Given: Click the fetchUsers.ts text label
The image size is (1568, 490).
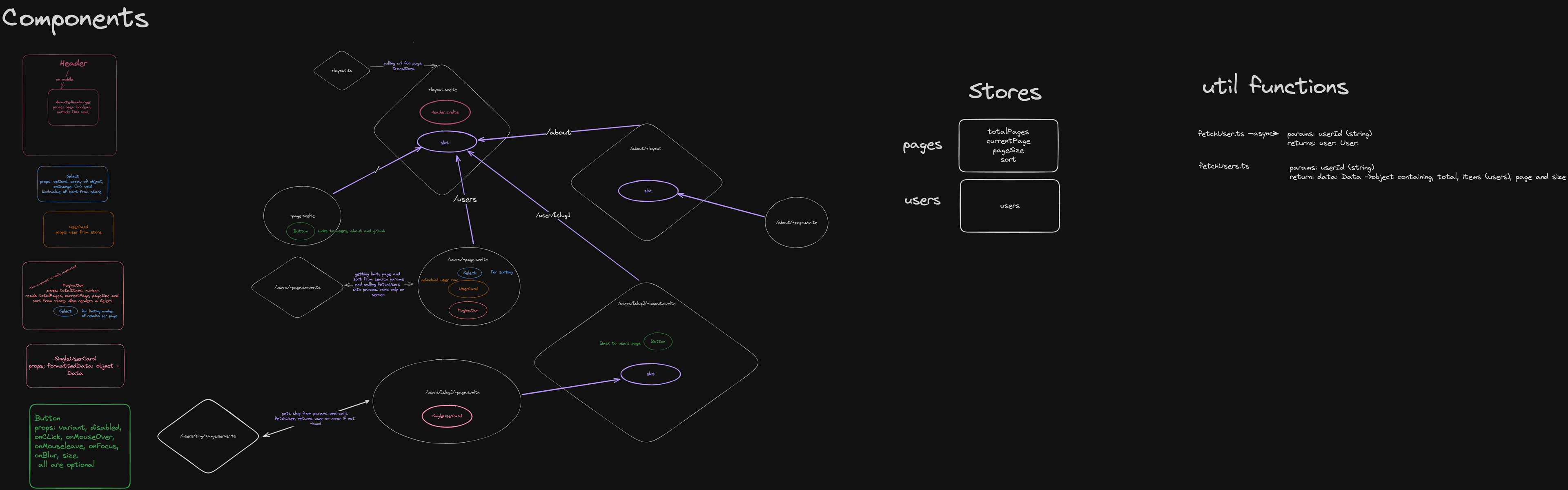Looking at the screenshot, I should [1223, 166].
